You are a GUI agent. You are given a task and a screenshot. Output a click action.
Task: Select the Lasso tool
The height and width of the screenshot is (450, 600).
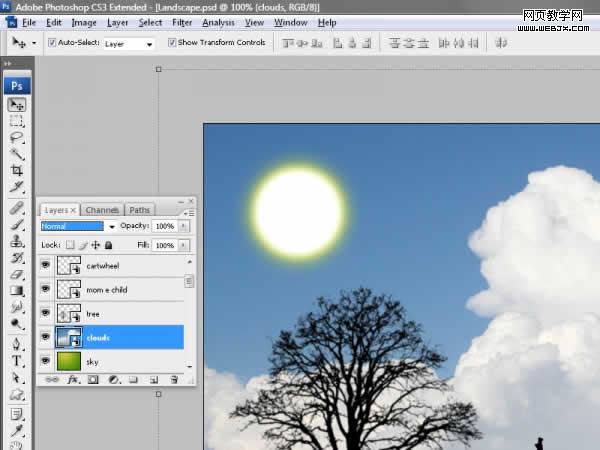[17, 138]
